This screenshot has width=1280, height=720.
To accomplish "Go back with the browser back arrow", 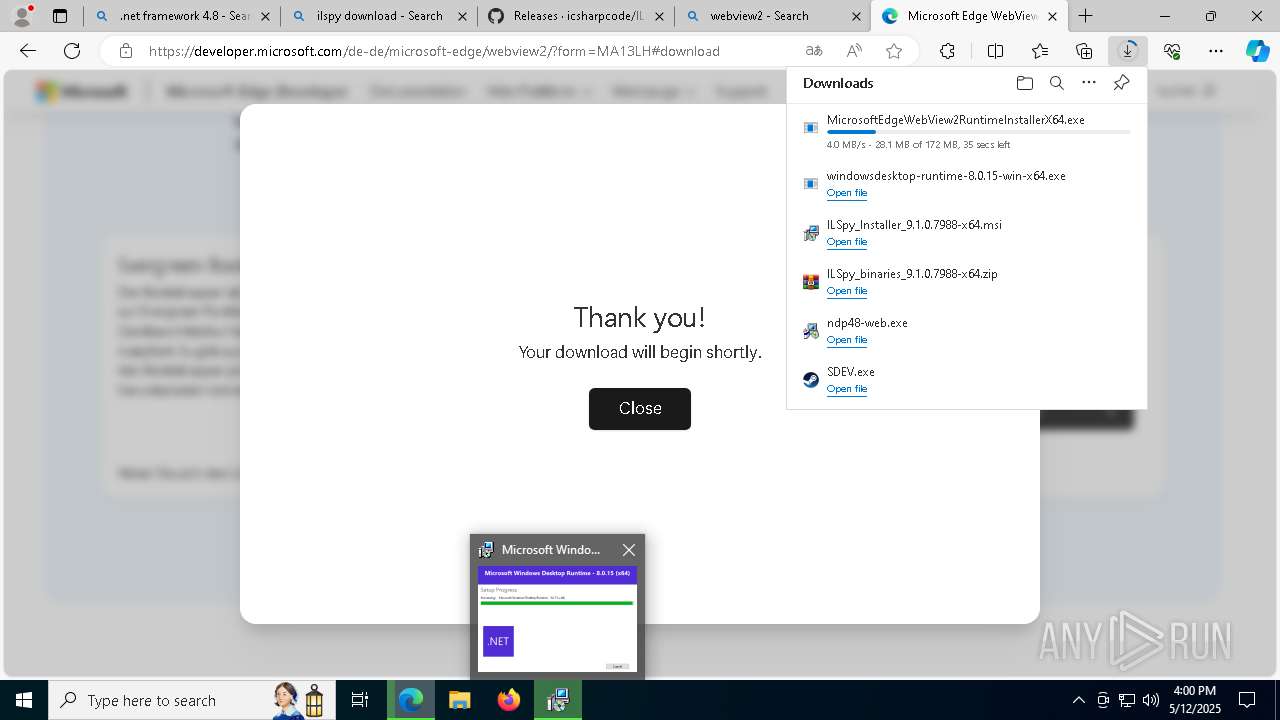I will (x=28, y=51).
